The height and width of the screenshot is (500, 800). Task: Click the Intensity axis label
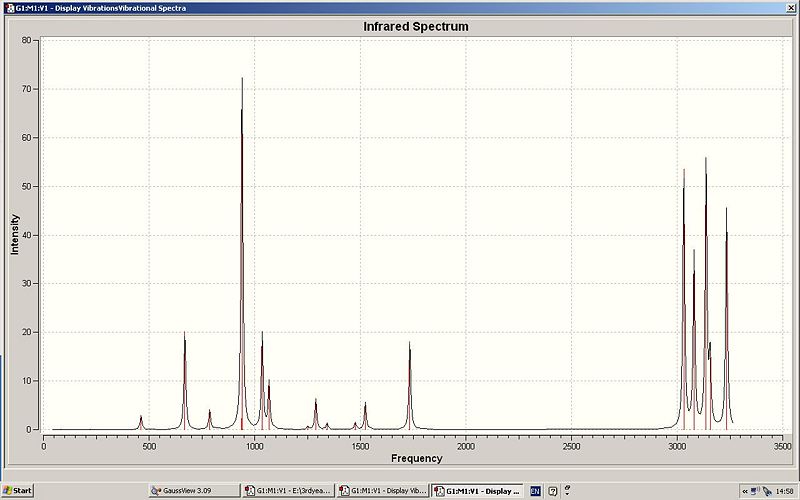[x=14, y=234]
